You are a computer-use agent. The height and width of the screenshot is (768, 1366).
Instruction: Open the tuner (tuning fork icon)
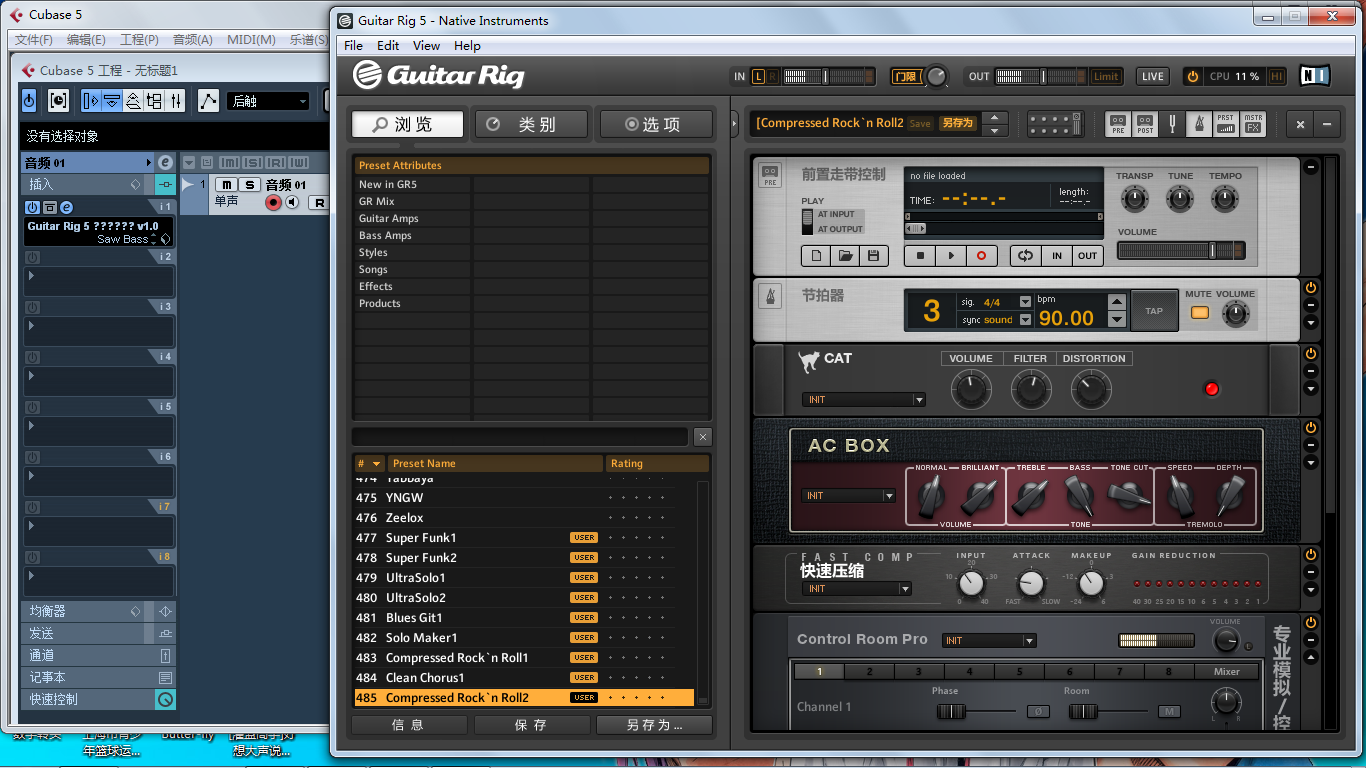pos(1172,124)
